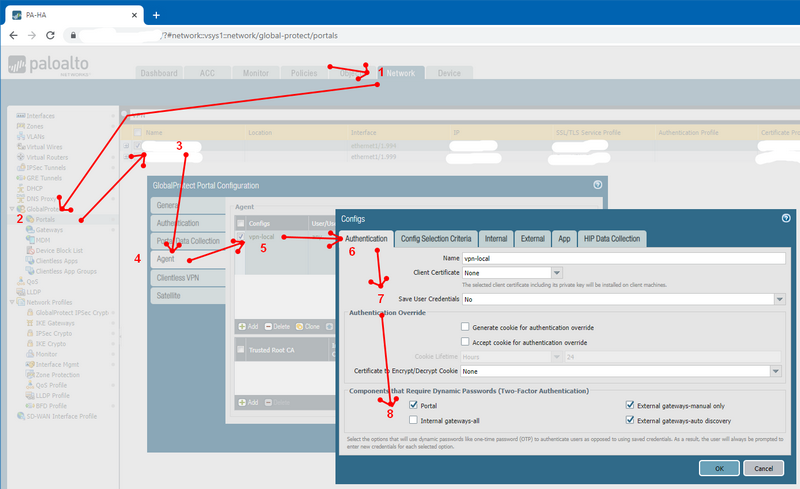Open the Device top tab

click(x=449, y=73)
